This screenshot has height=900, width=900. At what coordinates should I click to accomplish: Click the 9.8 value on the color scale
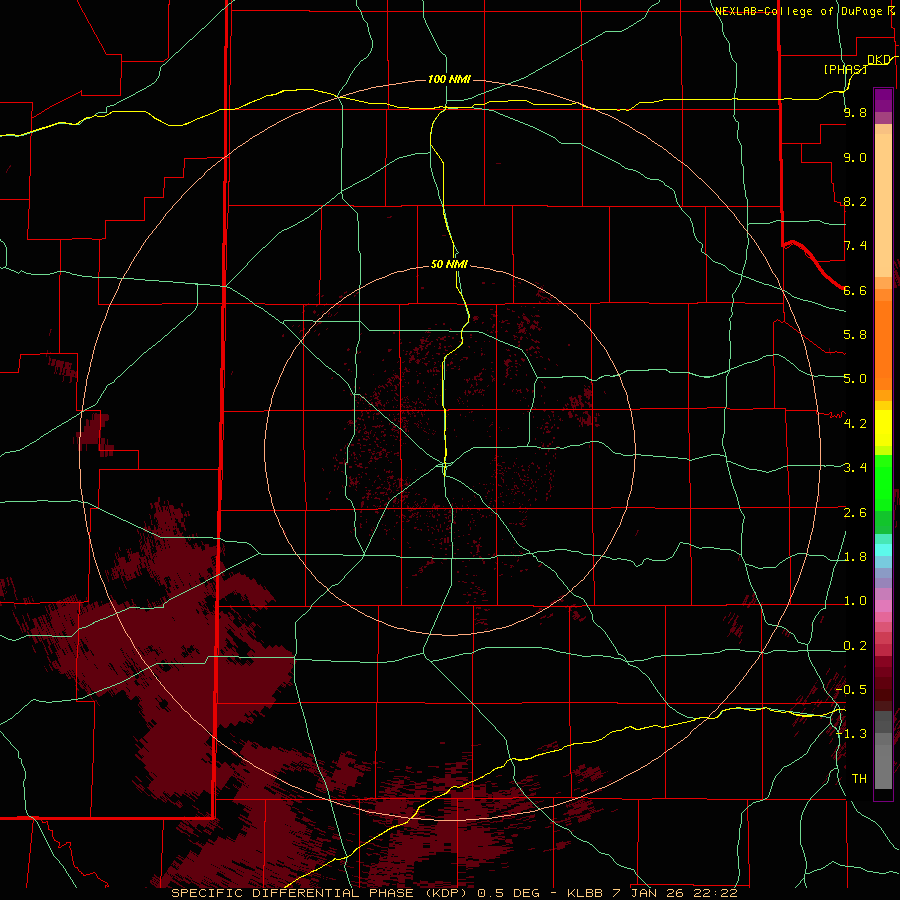pyautogui.click(x=855, y=112)
